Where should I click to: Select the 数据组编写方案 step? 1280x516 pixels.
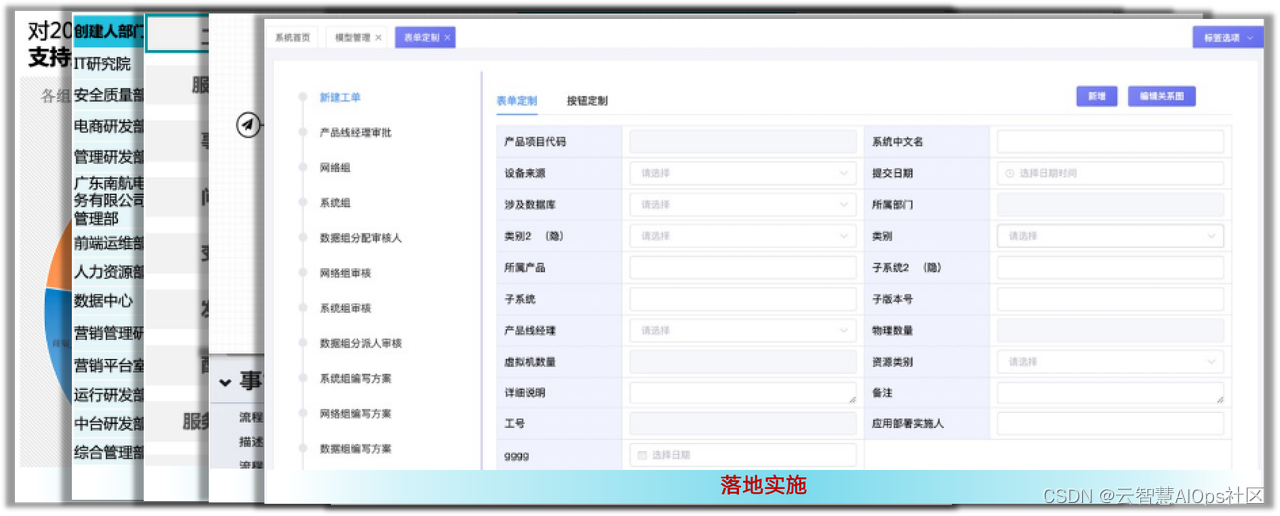coord(355,448)
